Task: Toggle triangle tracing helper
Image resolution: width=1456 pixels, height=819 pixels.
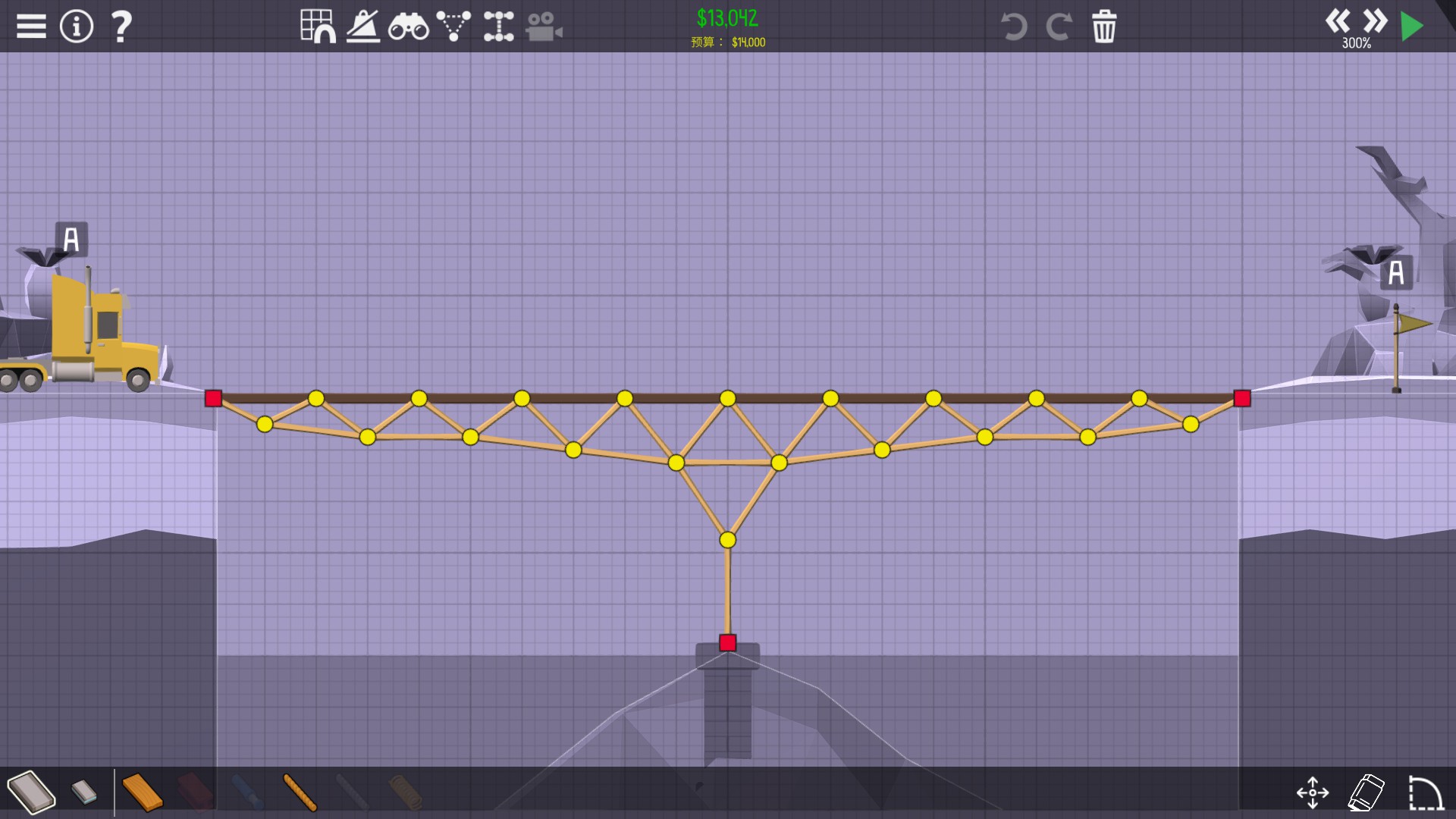Action: click(x=453, y=27)
